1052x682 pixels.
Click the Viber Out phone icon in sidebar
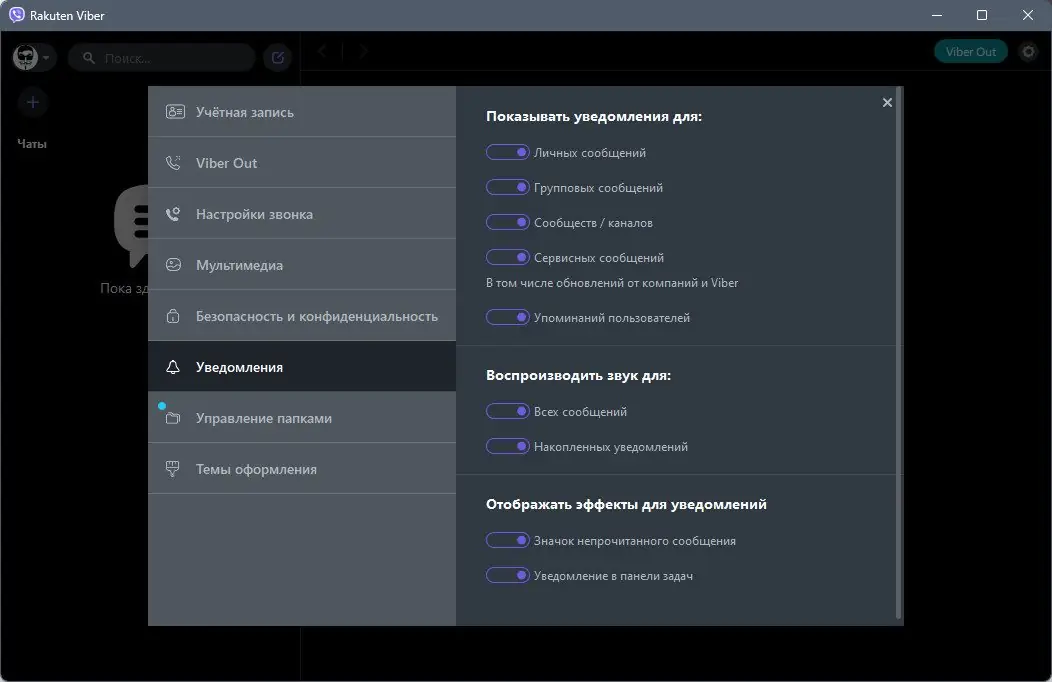174,163
